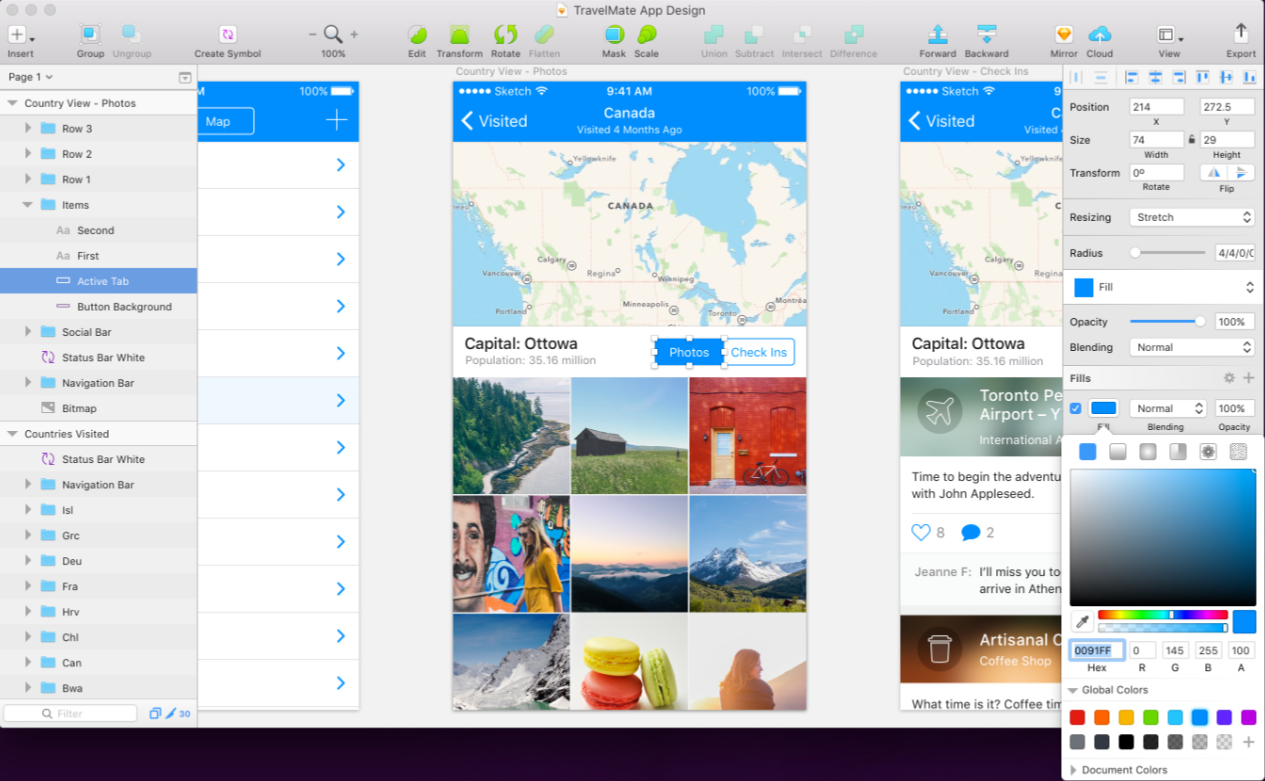Align the layer to the top edge
Viewport: 1265px width, 781px height.
click(x=1202, y=77)
